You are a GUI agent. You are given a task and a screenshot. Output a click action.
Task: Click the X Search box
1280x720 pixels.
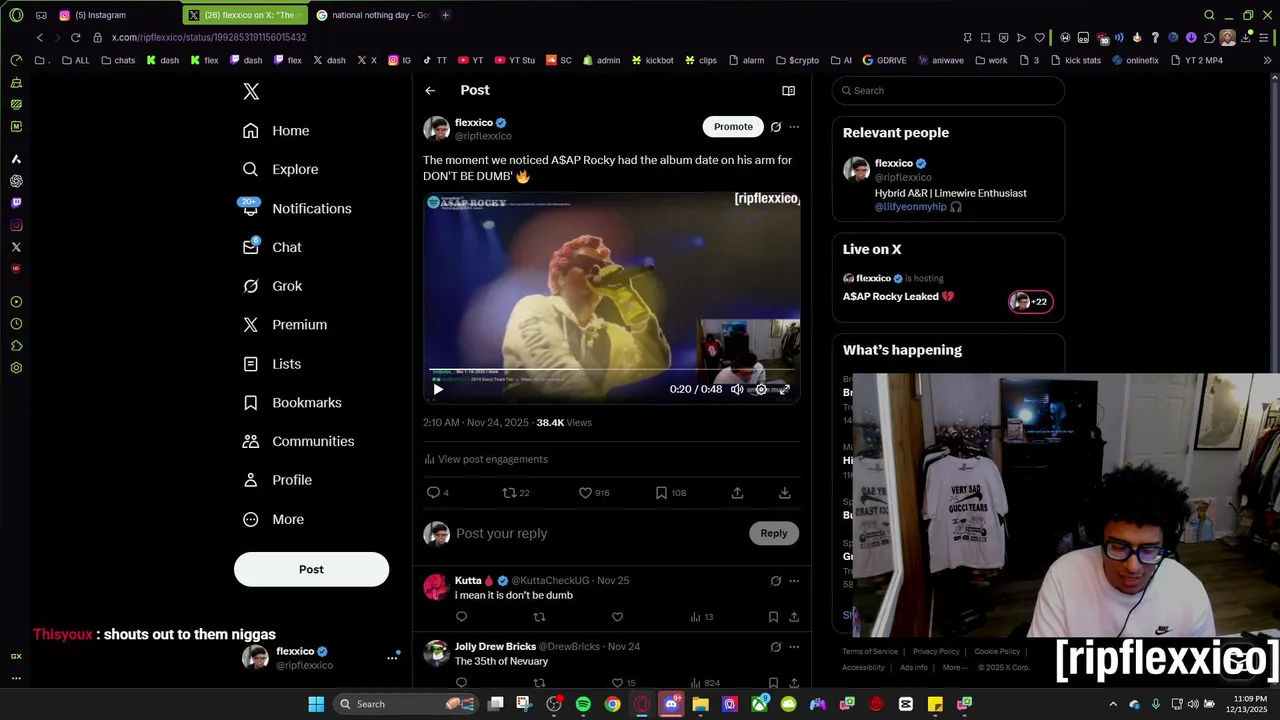(x=948, y=91)
